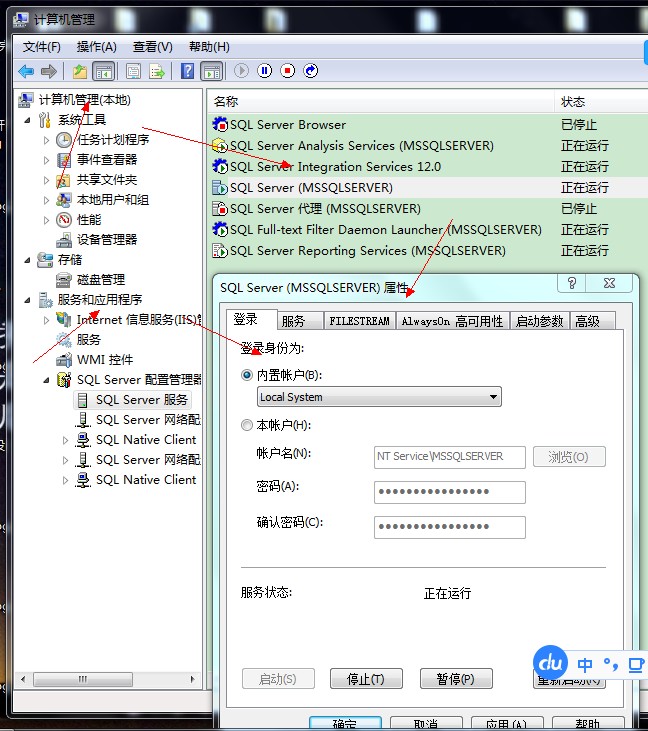Image resolution: width=648 pixels, height=731 pixels.
Task: Switch to the 服务 tab in properties
Action: tap(300, 321)
